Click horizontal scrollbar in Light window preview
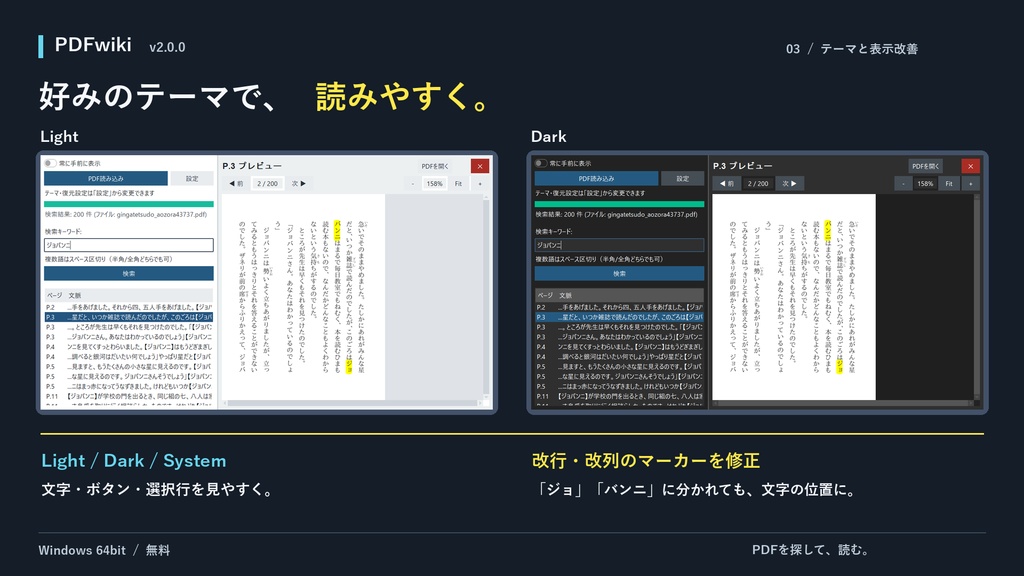The image size is (1024, 576). pyautogui.click(x=353, y=404)
